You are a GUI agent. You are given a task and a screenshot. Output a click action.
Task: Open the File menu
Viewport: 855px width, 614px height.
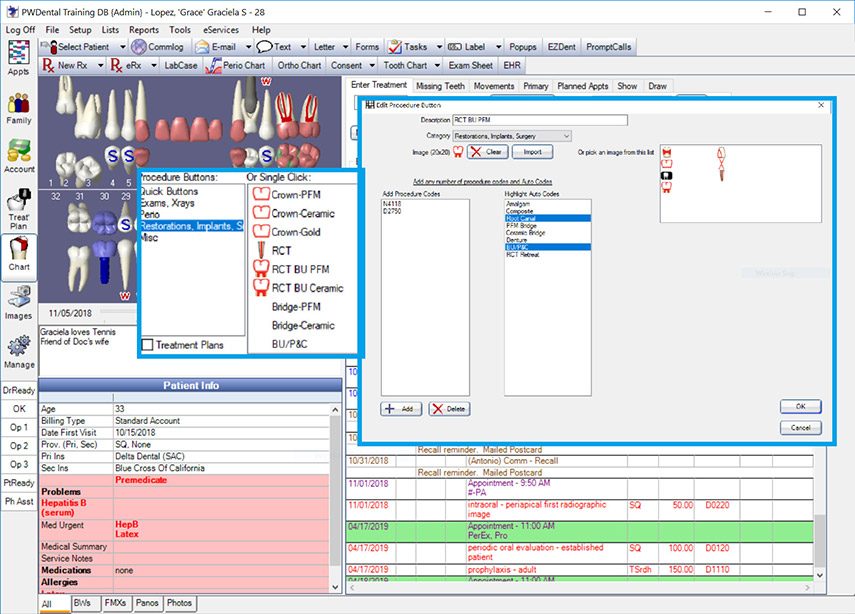point(52,30)
